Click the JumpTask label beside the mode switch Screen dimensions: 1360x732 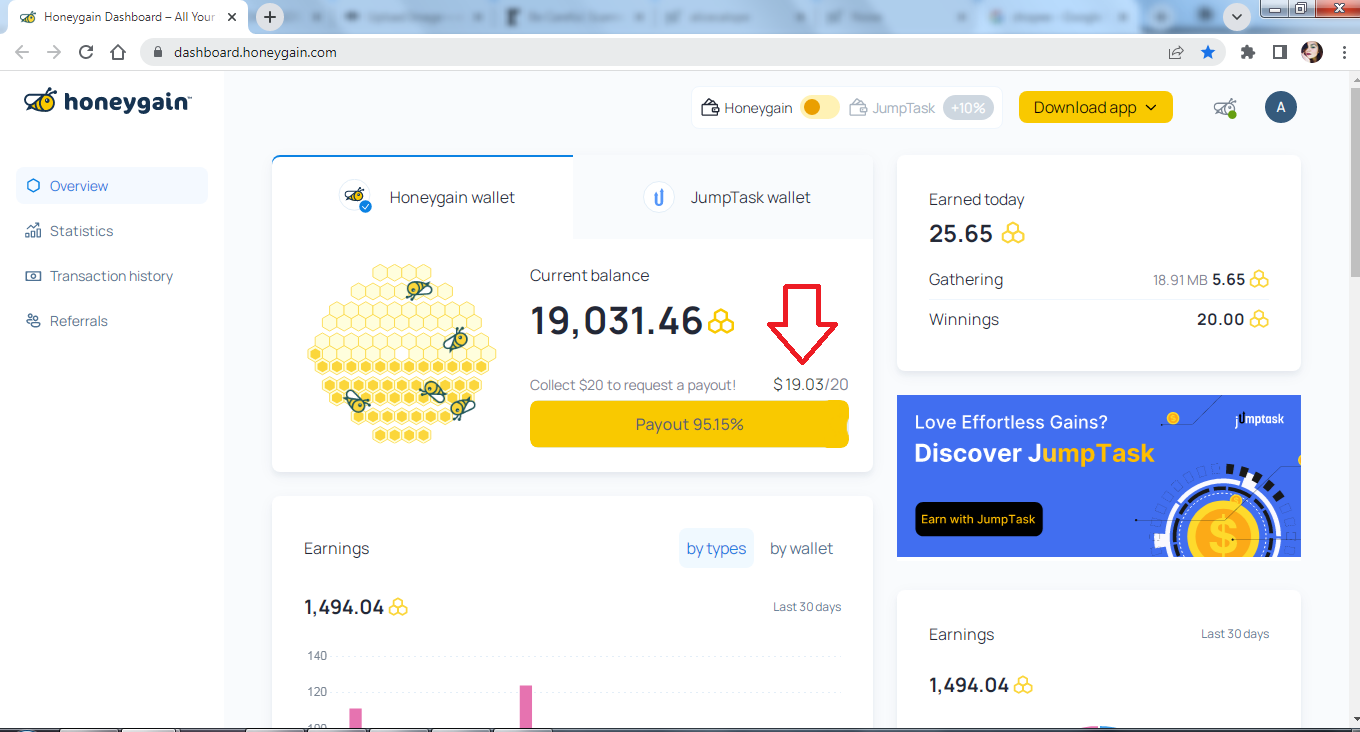click(x=903, y=108)
